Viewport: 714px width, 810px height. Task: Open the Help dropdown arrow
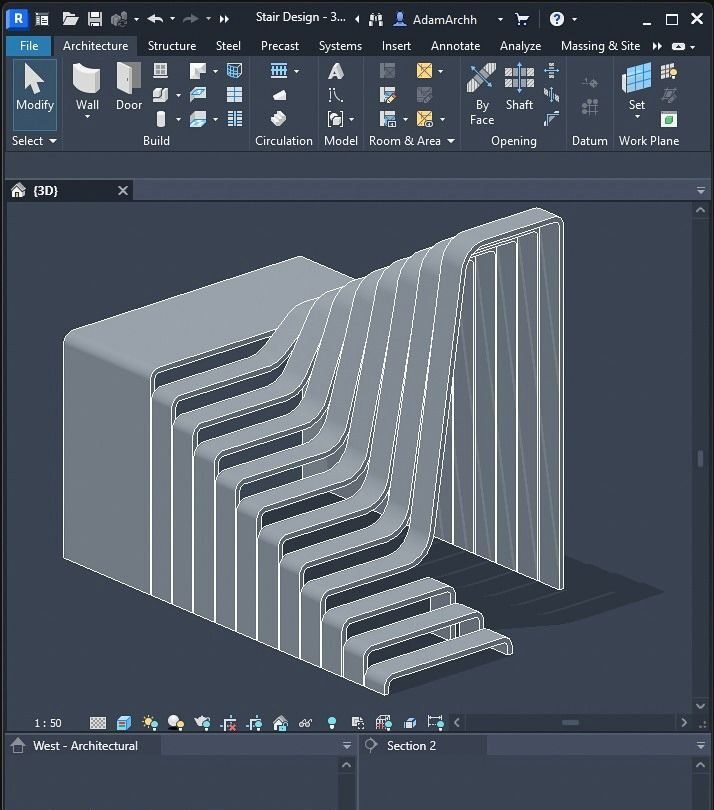point(575,19)
